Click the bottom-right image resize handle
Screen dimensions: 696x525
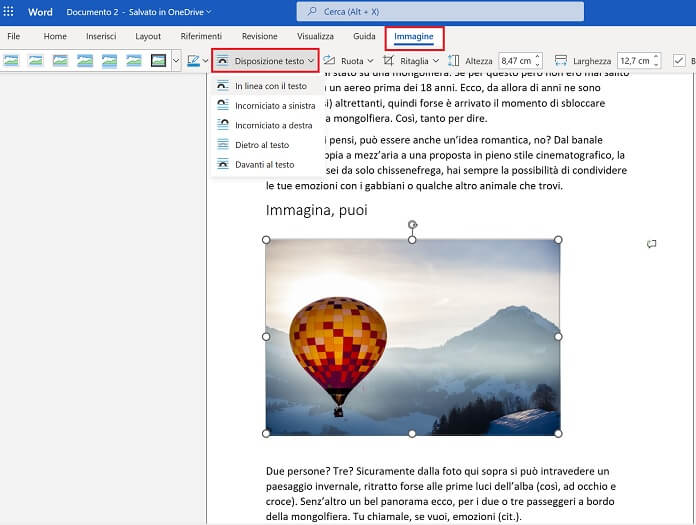tap(558, 434)
